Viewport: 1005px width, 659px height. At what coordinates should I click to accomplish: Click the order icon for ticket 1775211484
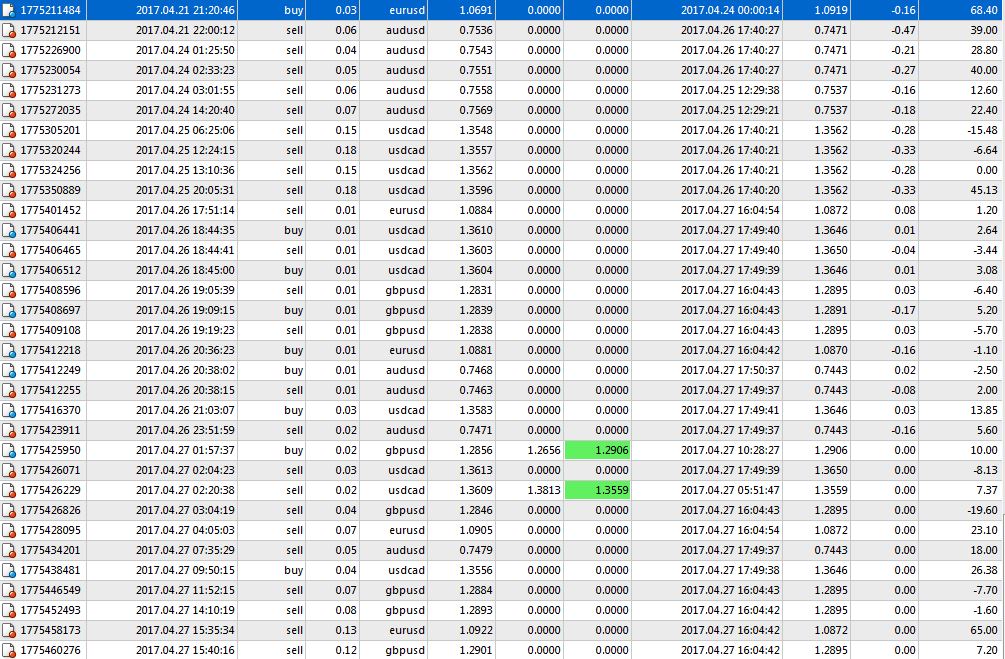(x=9, y=10)
